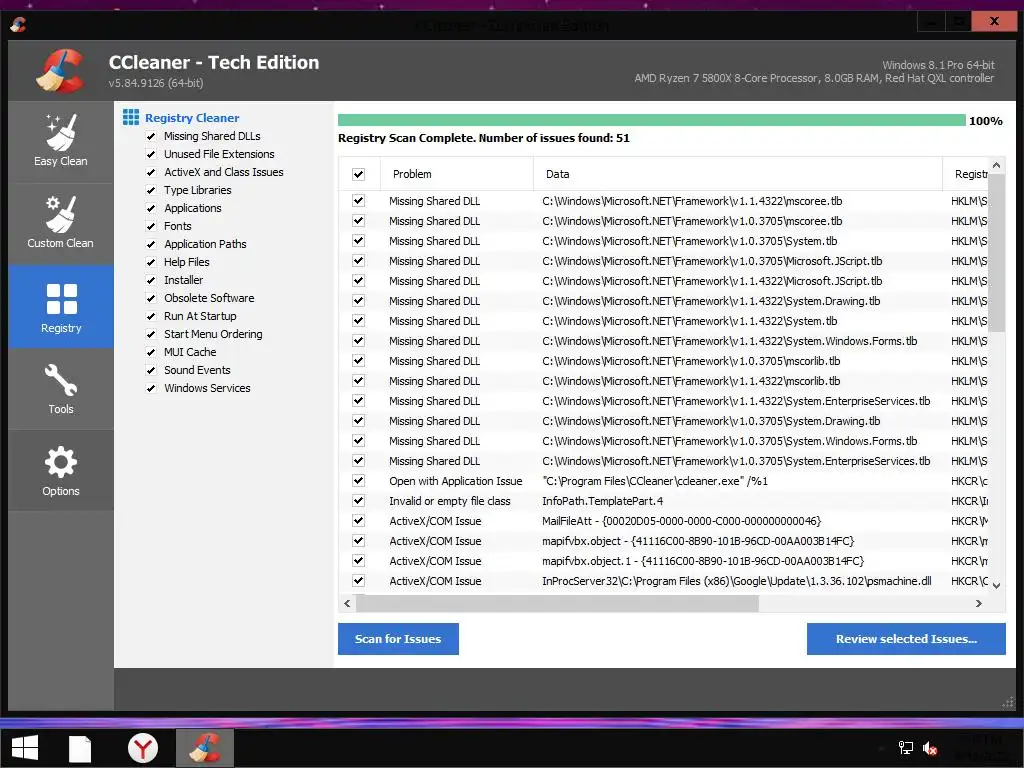1024x768 pixels.
Task: Uncheck the InfoPath.TemplatePart.4 row checkbox
Action: [359, 501]
